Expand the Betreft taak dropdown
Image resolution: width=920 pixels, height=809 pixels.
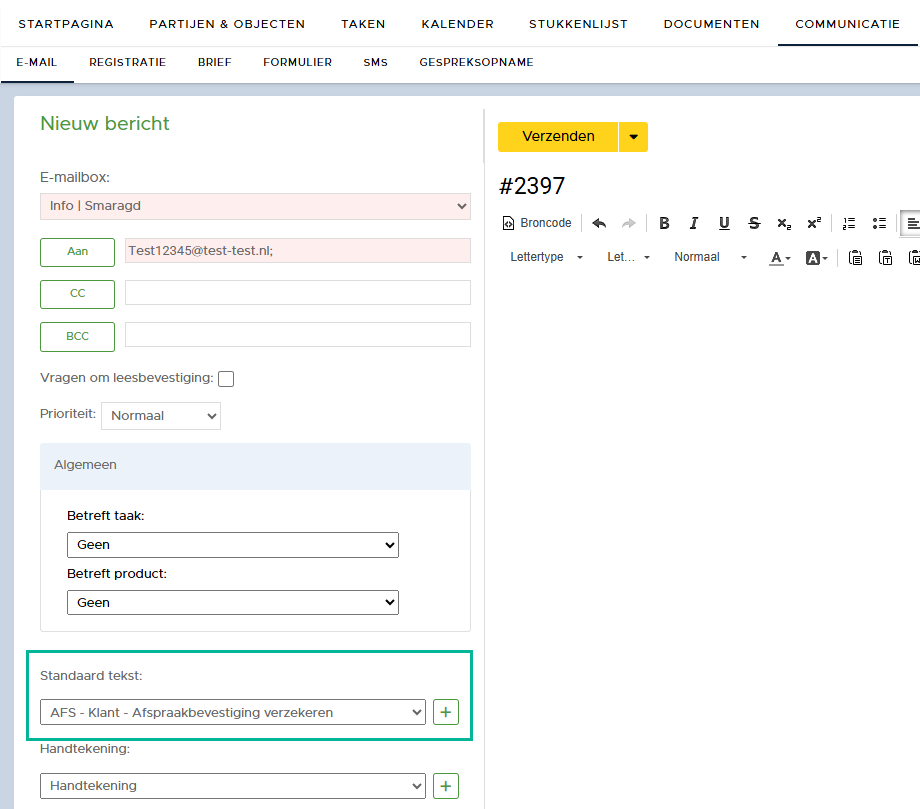(x=232, y=545)
